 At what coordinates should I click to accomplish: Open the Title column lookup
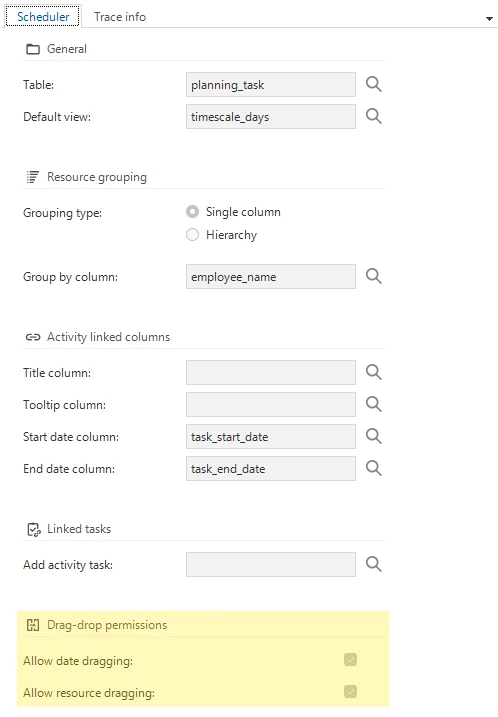pyautogui.click(x=374, y=372)
